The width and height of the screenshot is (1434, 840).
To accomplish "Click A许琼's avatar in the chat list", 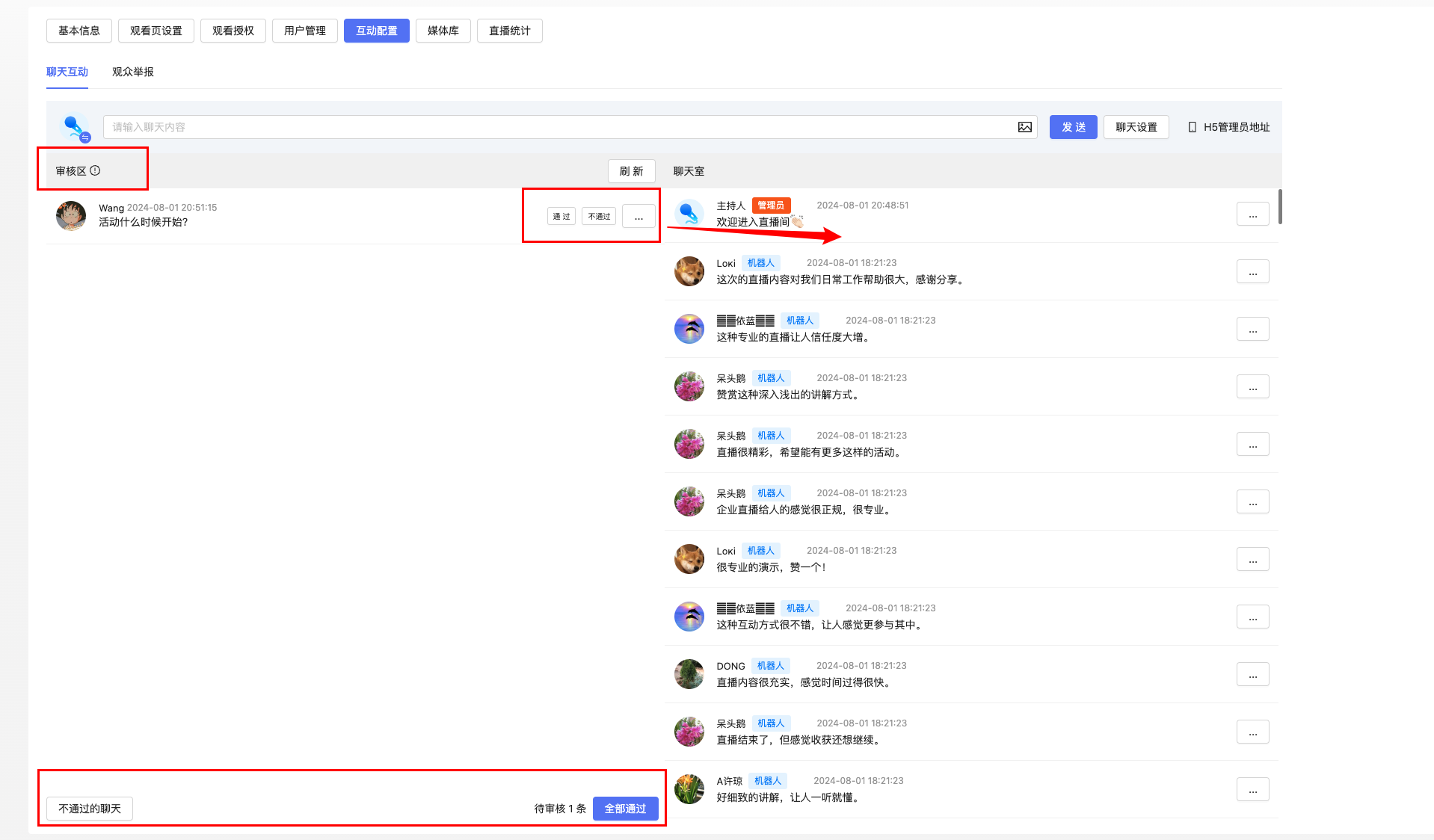I will (689, 789).
